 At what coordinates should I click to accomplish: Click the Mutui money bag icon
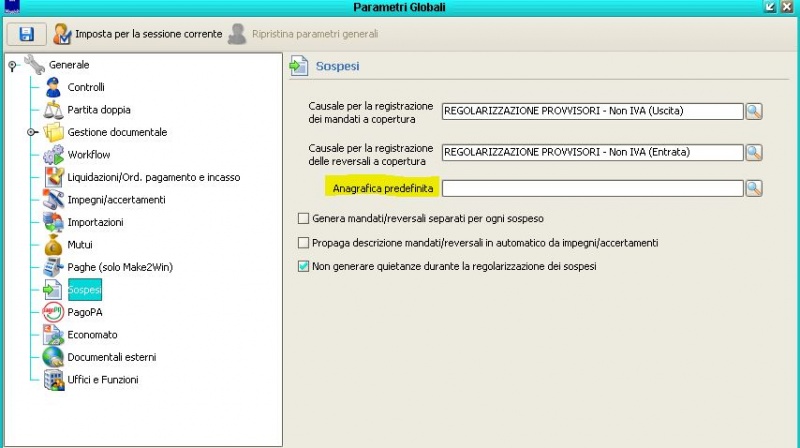53,244
